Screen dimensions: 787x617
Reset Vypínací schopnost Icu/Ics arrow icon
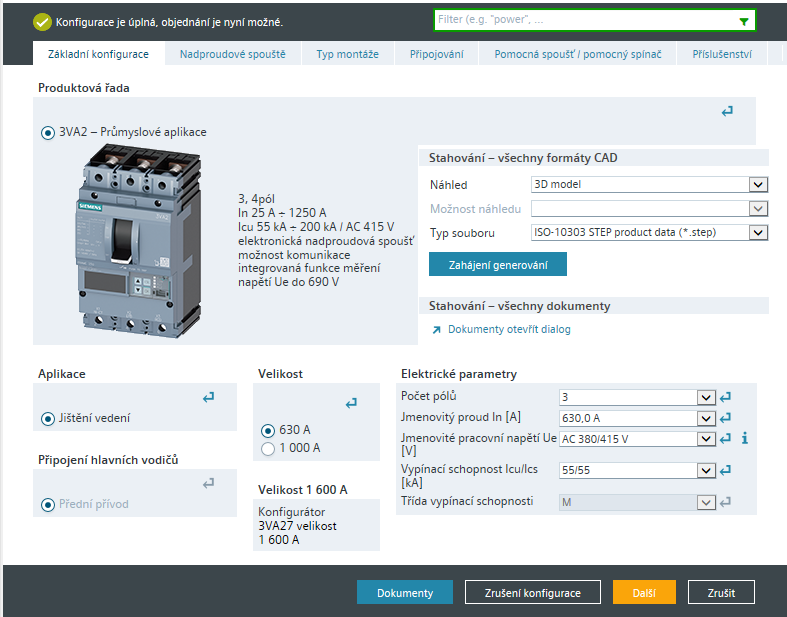click(x=725, y=470)
